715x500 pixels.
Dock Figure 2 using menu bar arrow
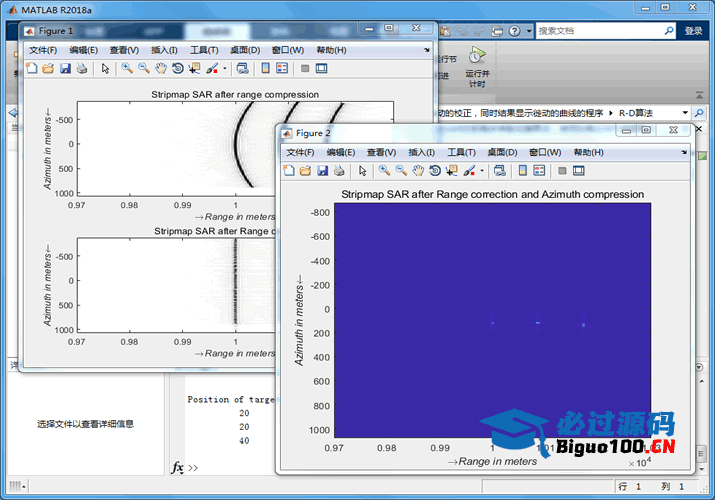[684, 152]
